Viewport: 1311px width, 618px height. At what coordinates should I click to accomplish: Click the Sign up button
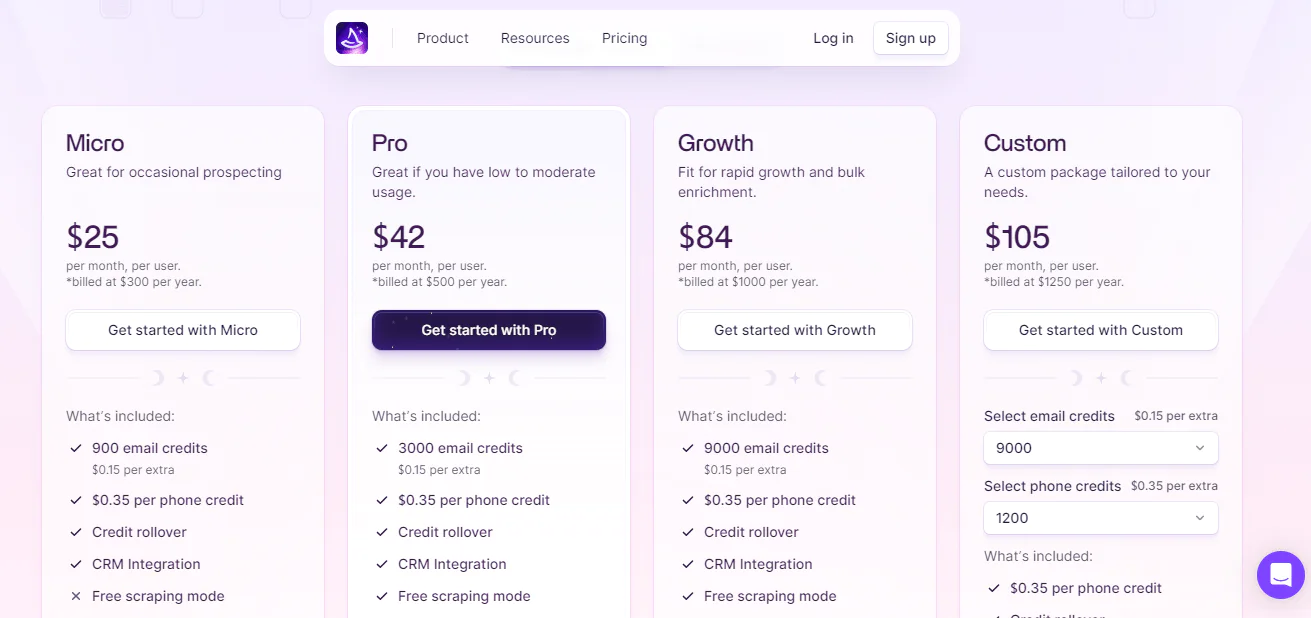[x=910, y=38]
